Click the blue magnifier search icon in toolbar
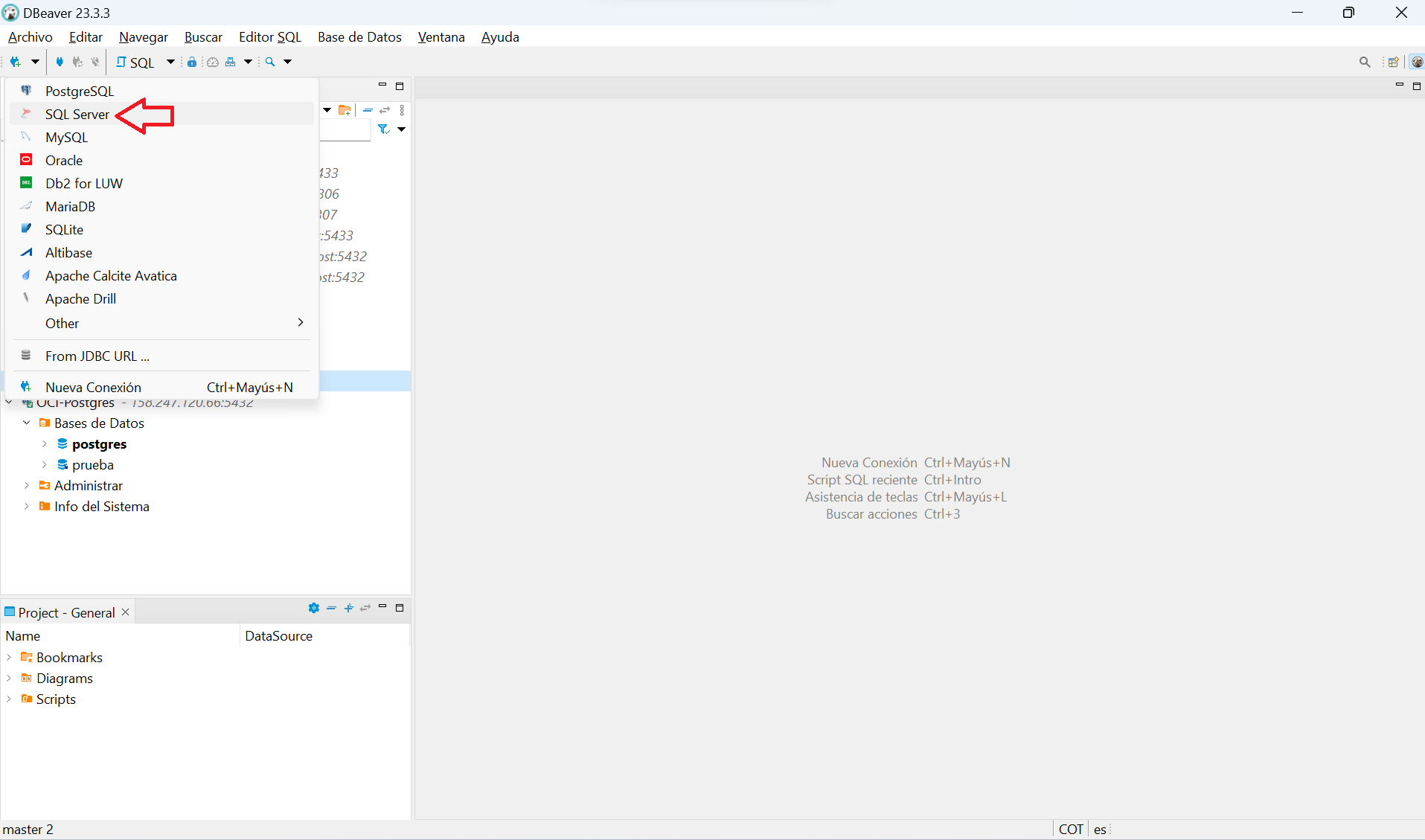The height and width of the screenshot is (840, 1425). tap(270, 62)
